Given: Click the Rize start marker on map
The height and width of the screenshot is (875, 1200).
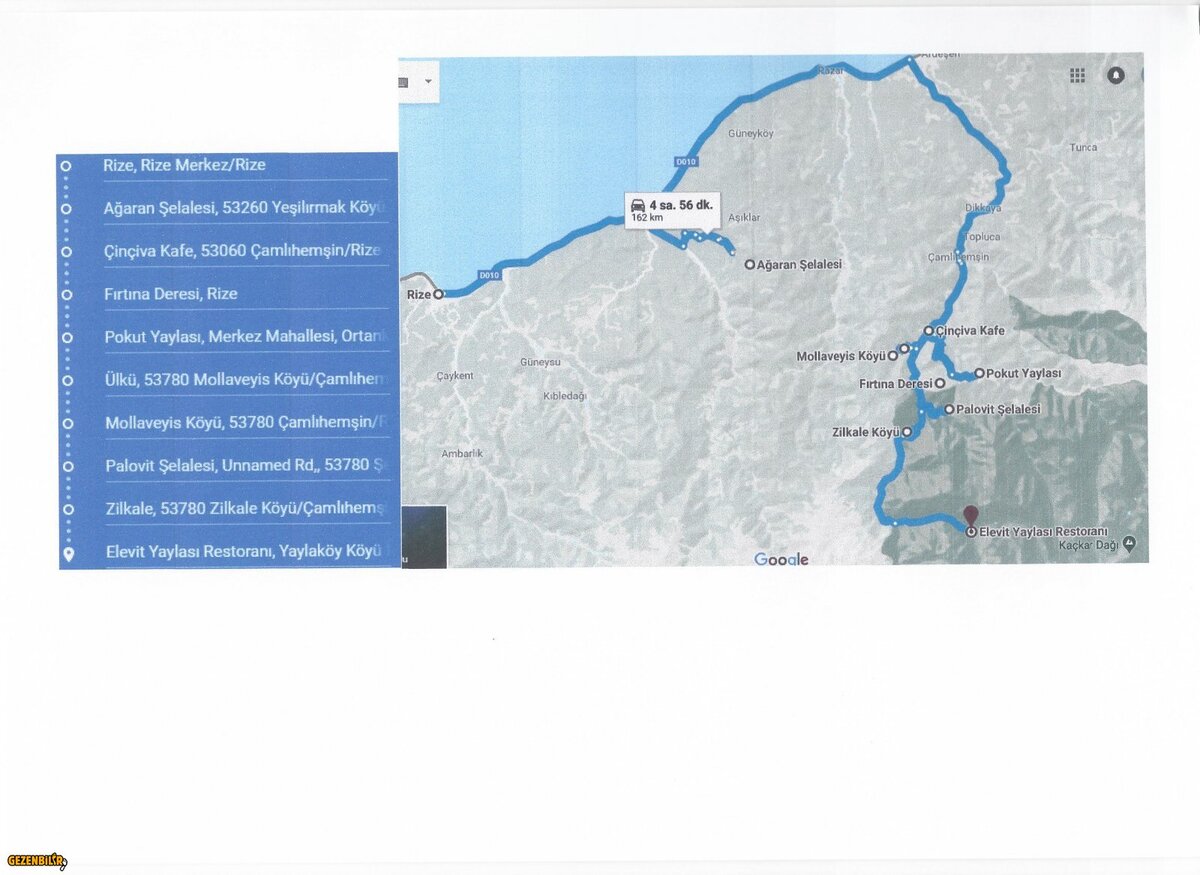Looking at the screenshot, I should tap(438, 295).
